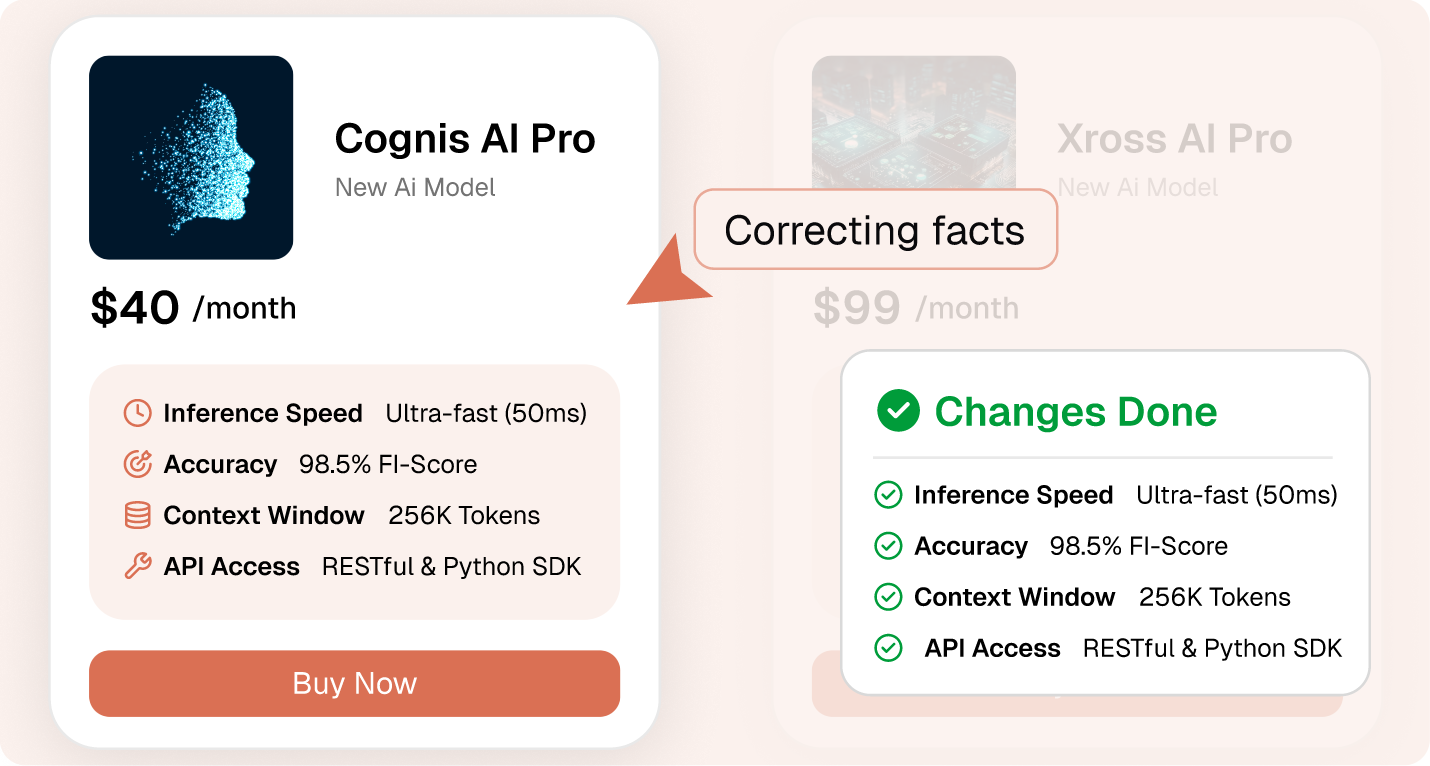Click the clock icon beside Inference Speed
1430x766 pixels.
click(x=137, y=413)
